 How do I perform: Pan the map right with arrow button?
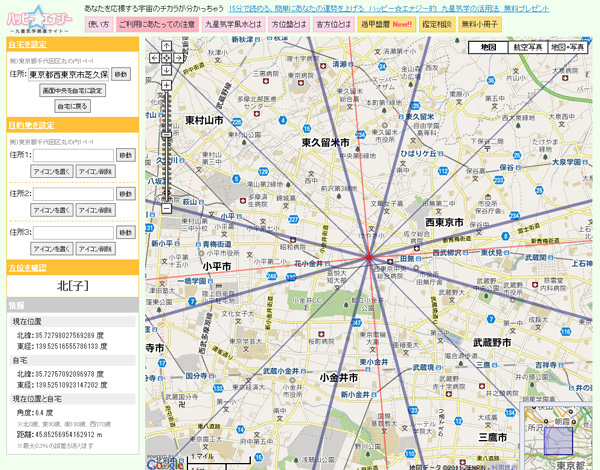pos(179,58)
